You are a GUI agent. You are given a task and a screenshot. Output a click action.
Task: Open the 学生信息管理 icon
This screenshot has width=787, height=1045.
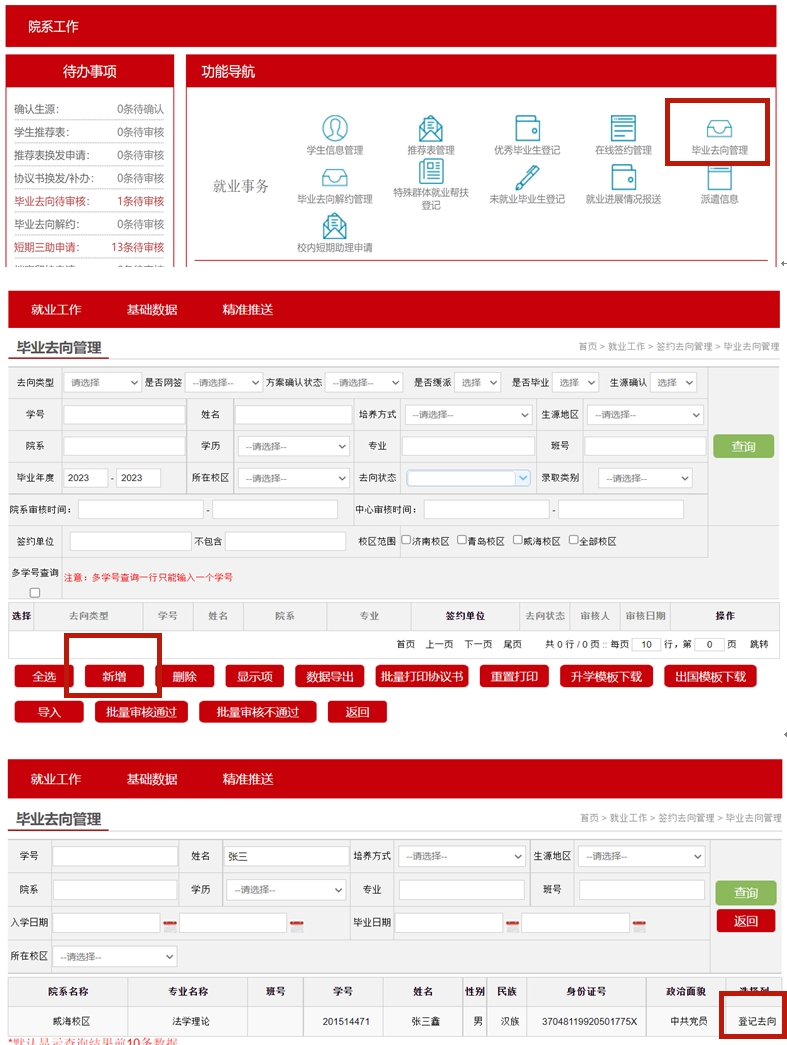335,127
